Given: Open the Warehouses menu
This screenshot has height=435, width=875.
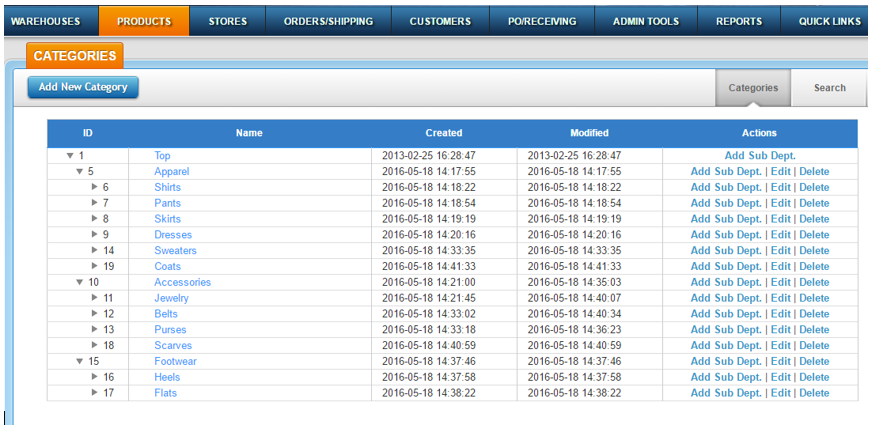Looking at the screenshot, I should 45,21.
